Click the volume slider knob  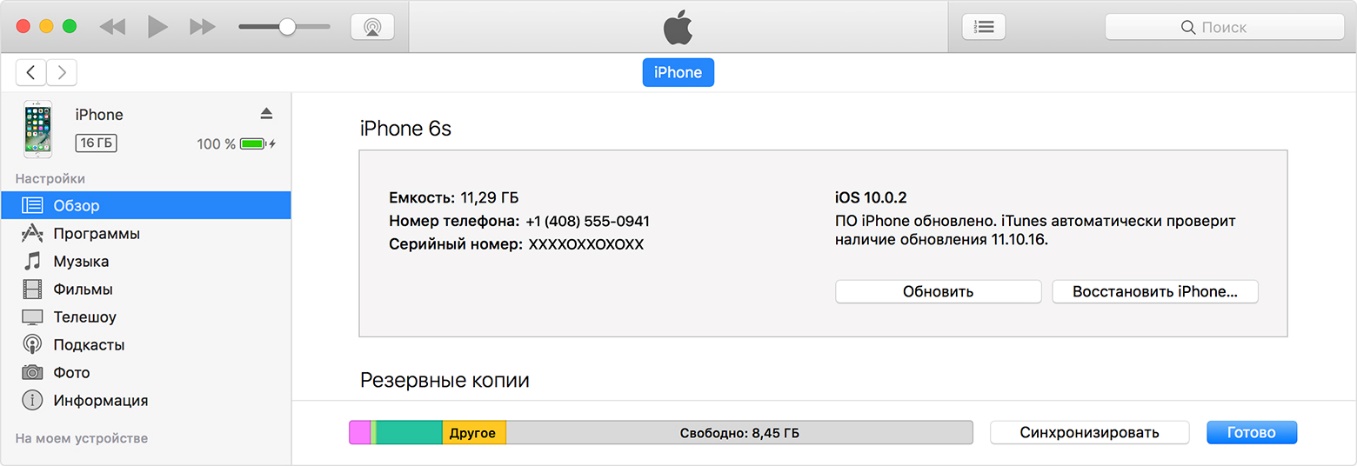[287, 27]
